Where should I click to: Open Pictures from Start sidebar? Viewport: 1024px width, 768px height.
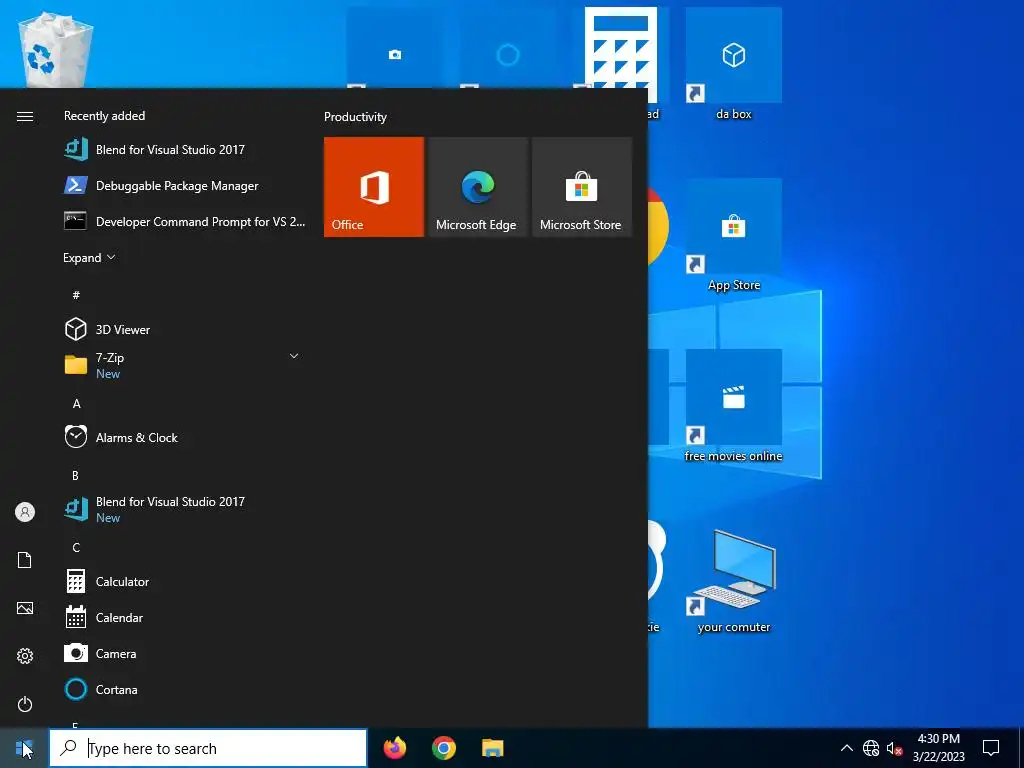point(25,608)
